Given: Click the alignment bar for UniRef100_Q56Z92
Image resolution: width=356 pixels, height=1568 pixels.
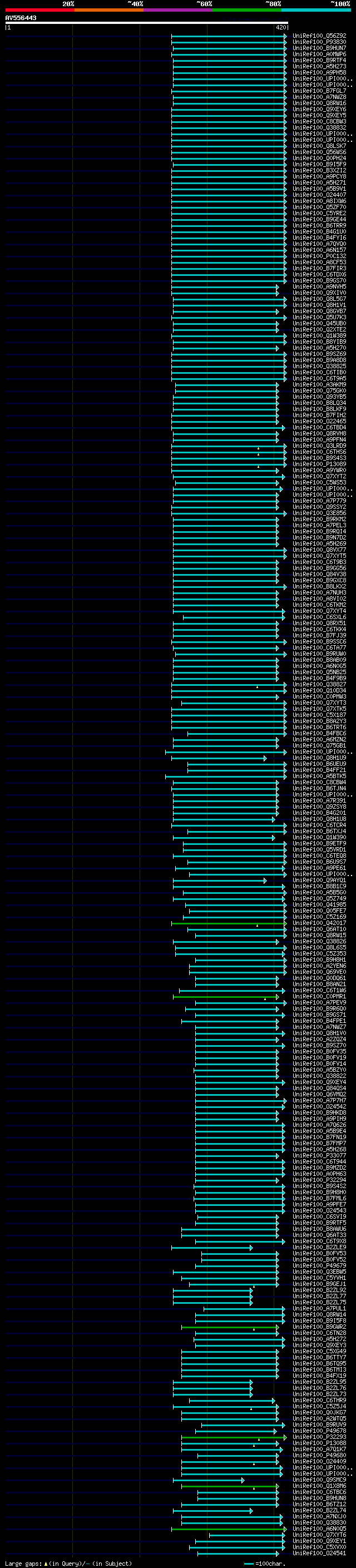Looking at the screenshot, I should (229, 36).
